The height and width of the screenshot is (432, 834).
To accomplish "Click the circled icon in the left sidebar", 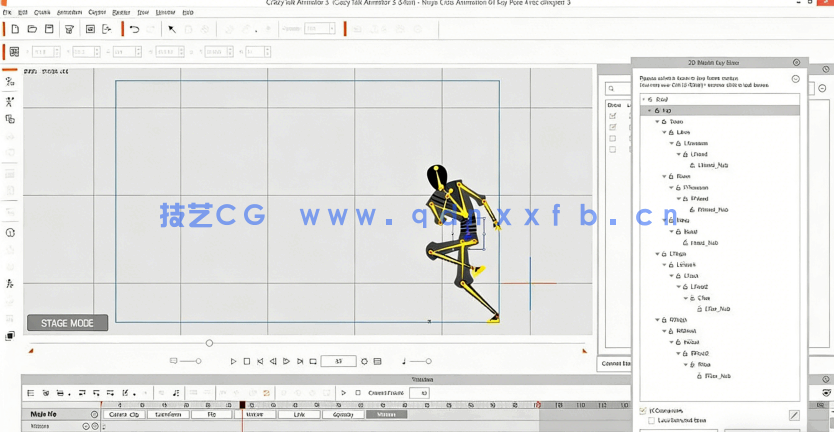I will click(x=10, y=232).
